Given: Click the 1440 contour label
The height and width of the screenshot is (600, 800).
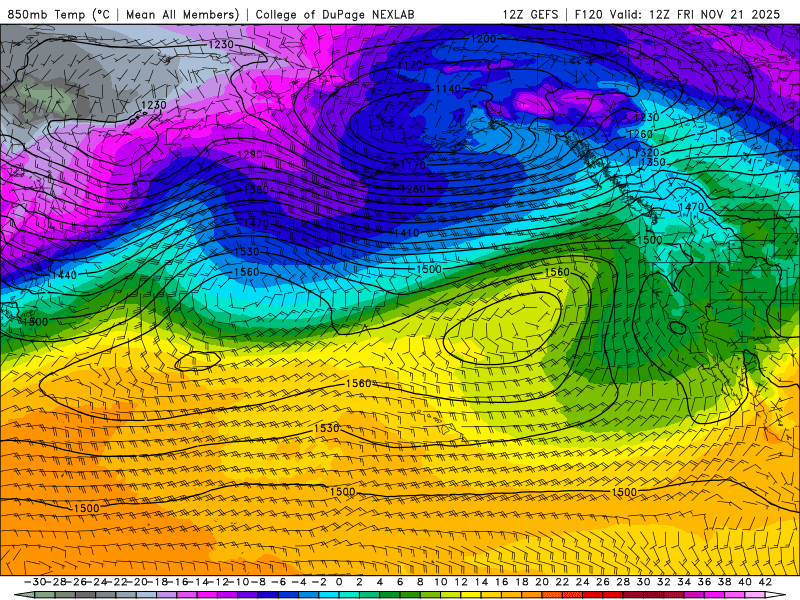Looking at the screenshot, I should point(64,275).
